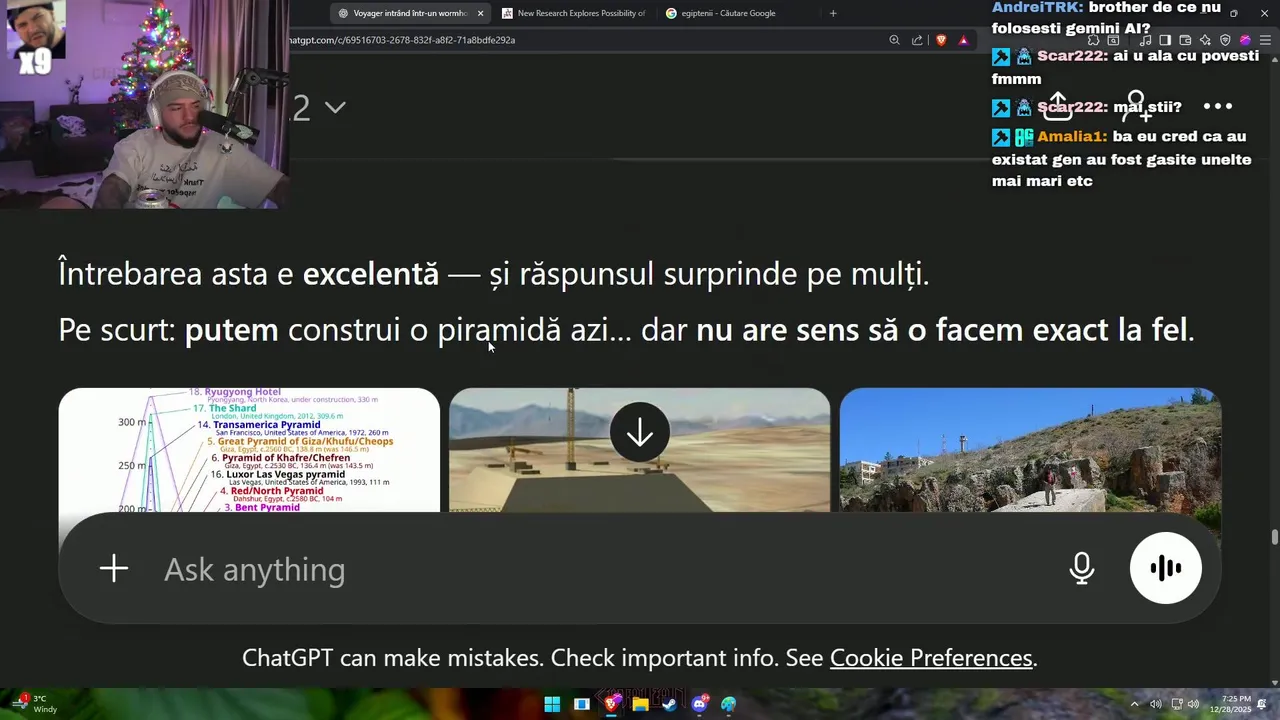This screenshot has width=1280, height=720.
Task: Toggle the Brave sidebar panel
Action: [1165, 40]
